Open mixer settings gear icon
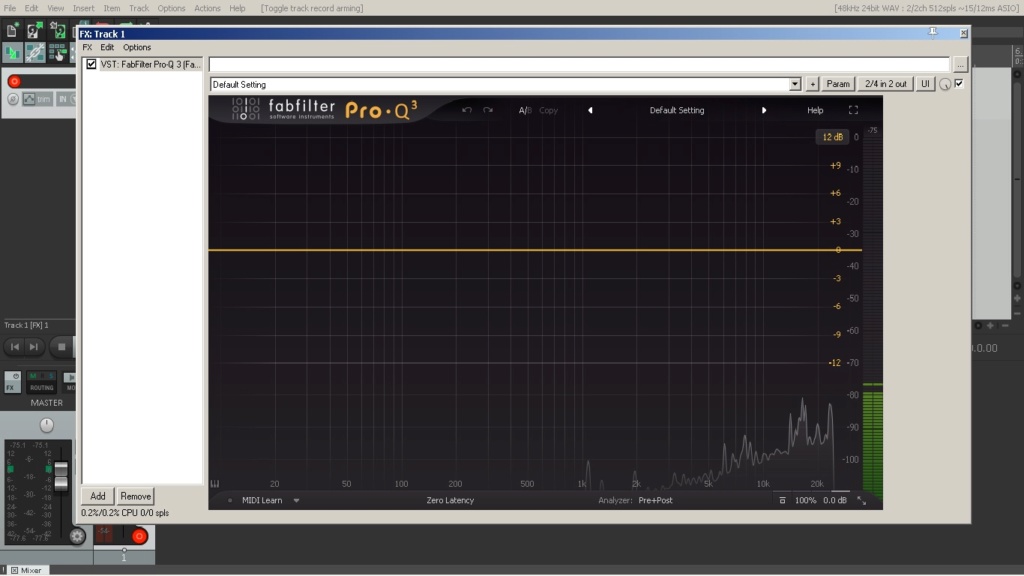1024x576 pixels. (x=77, y=536)
